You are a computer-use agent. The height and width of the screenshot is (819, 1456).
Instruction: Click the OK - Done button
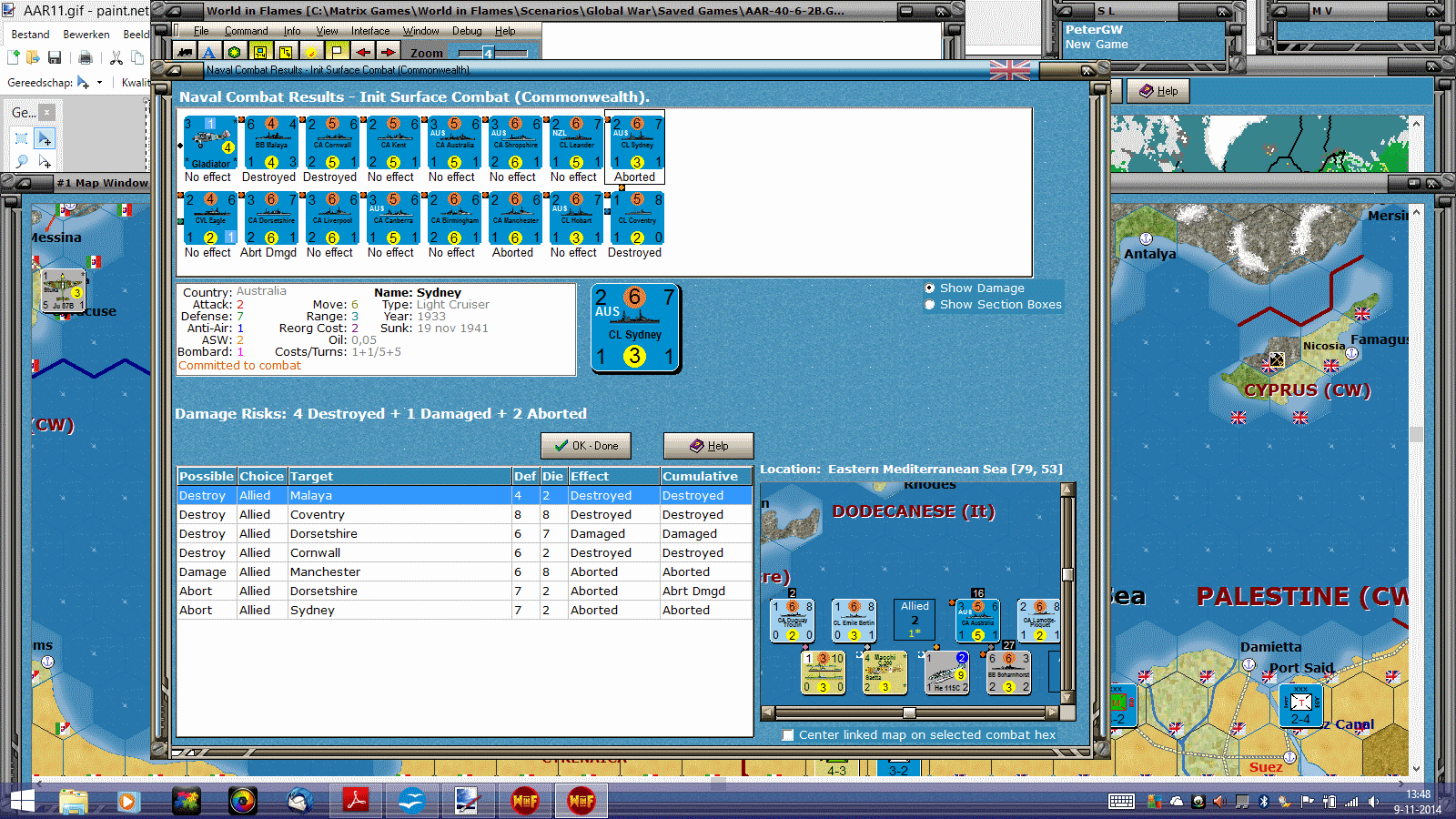(x=586, y=446)
